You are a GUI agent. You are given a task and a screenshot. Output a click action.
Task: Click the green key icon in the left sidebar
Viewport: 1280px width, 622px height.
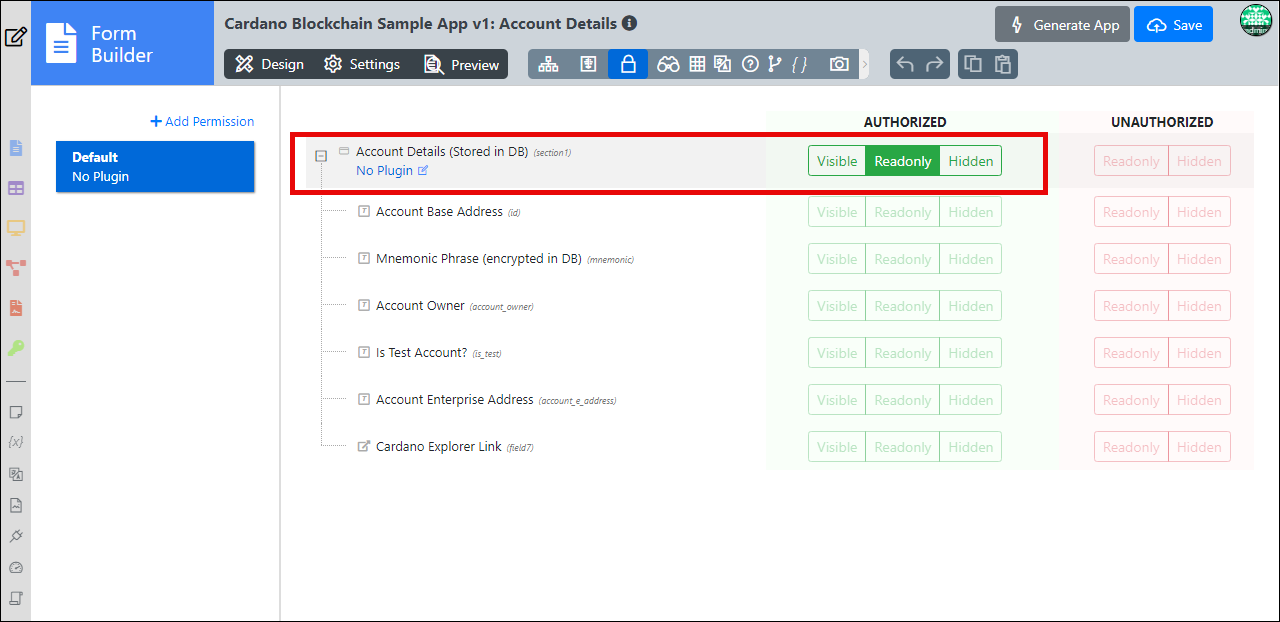16,348
